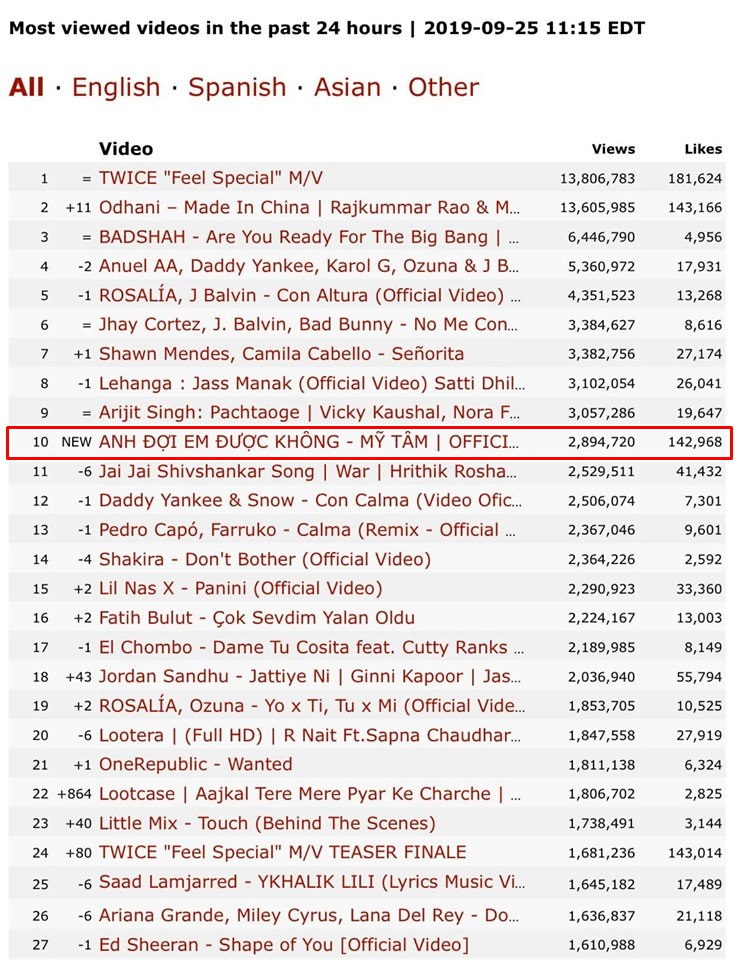Open Odhani – Made In China video
This screenshot has height=960, width=739.
click(310, 207)
